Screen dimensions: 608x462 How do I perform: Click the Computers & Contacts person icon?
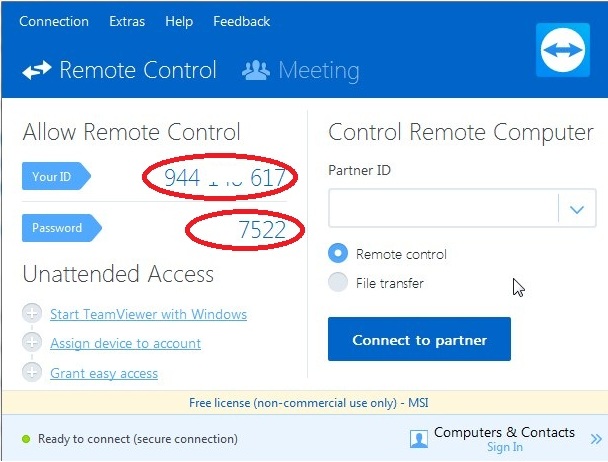[x=419, y=439]
